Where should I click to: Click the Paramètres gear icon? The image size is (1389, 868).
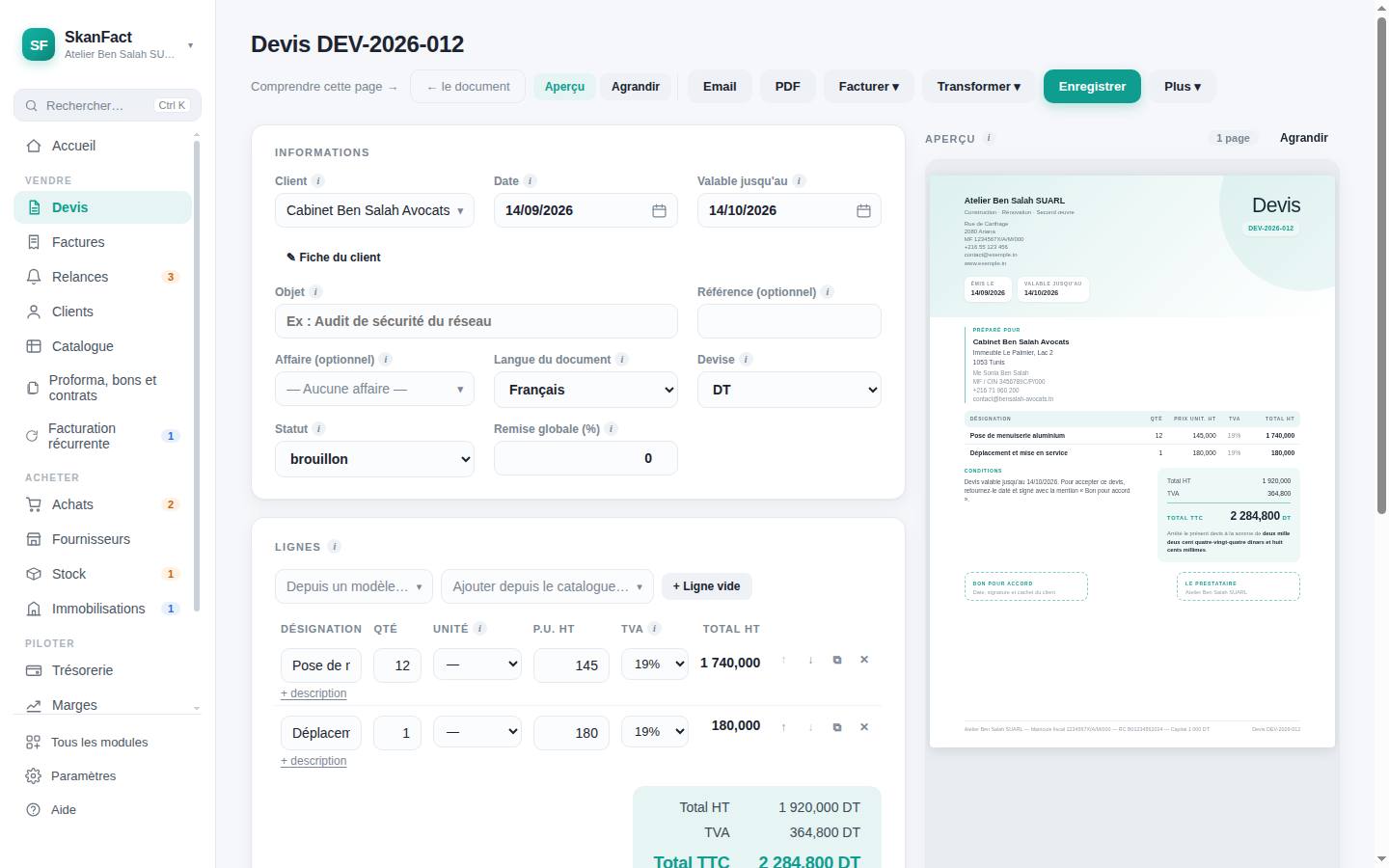click(34, 776)
